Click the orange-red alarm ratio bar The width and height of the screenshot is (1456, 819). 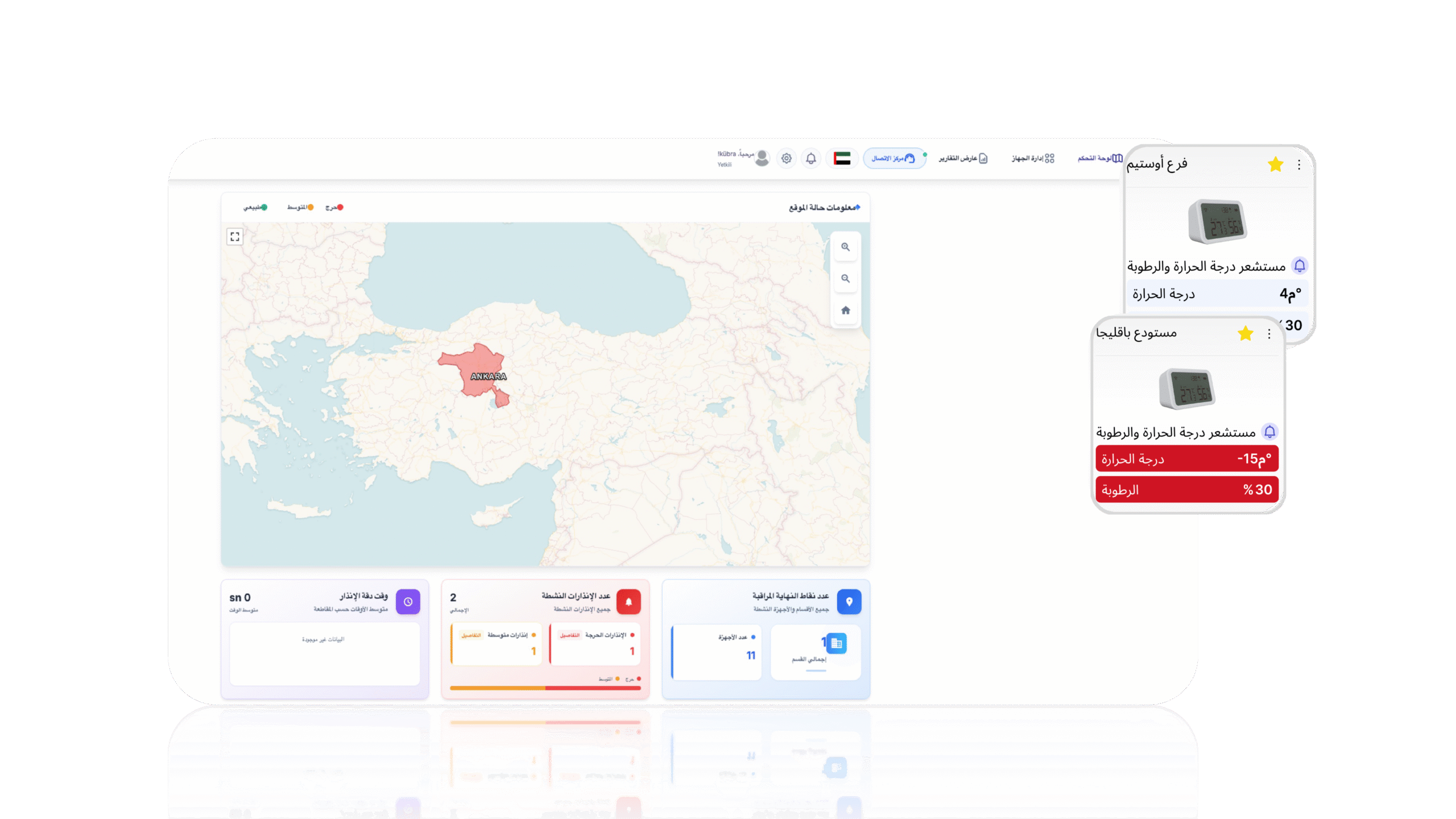click(x=545, y=688)
